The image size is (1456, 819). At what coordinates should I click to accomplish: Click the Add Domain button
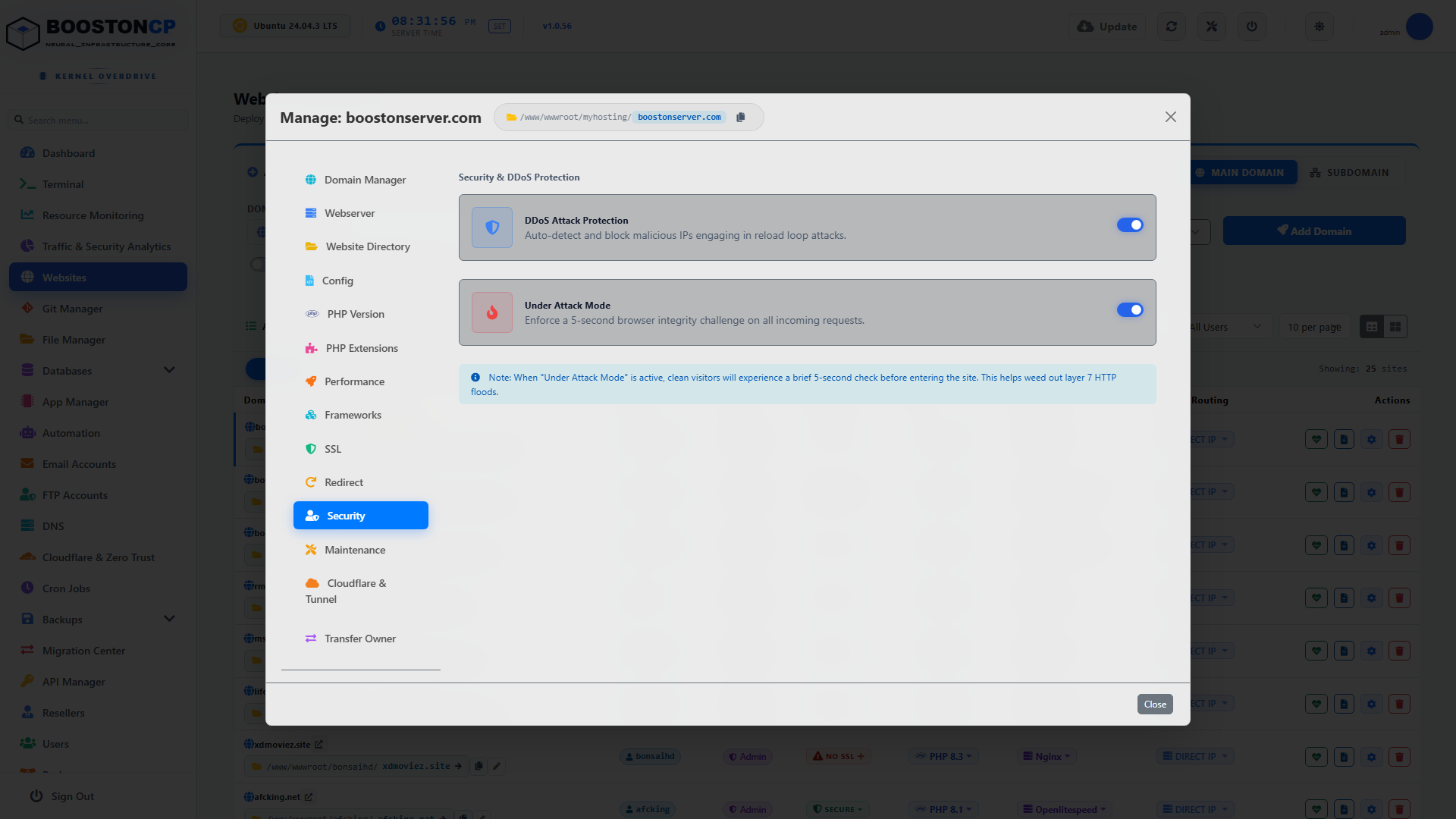coord(1314,231)
